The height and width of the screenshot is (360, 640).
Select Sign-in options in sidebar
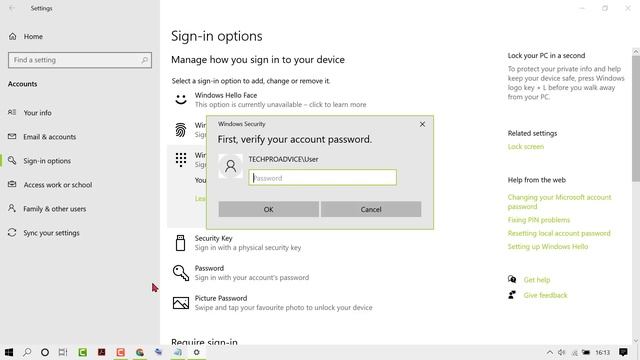[47, 161]
